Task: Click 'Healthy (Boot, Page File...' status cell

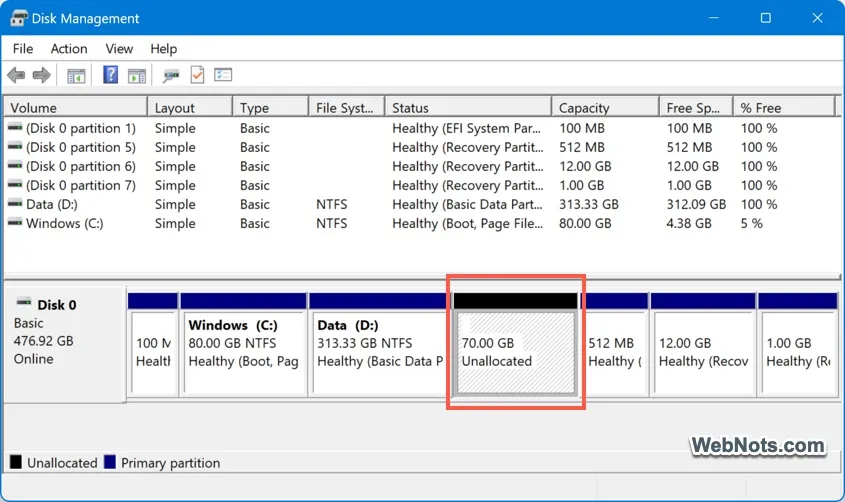Action: click(x=467, y=223)
